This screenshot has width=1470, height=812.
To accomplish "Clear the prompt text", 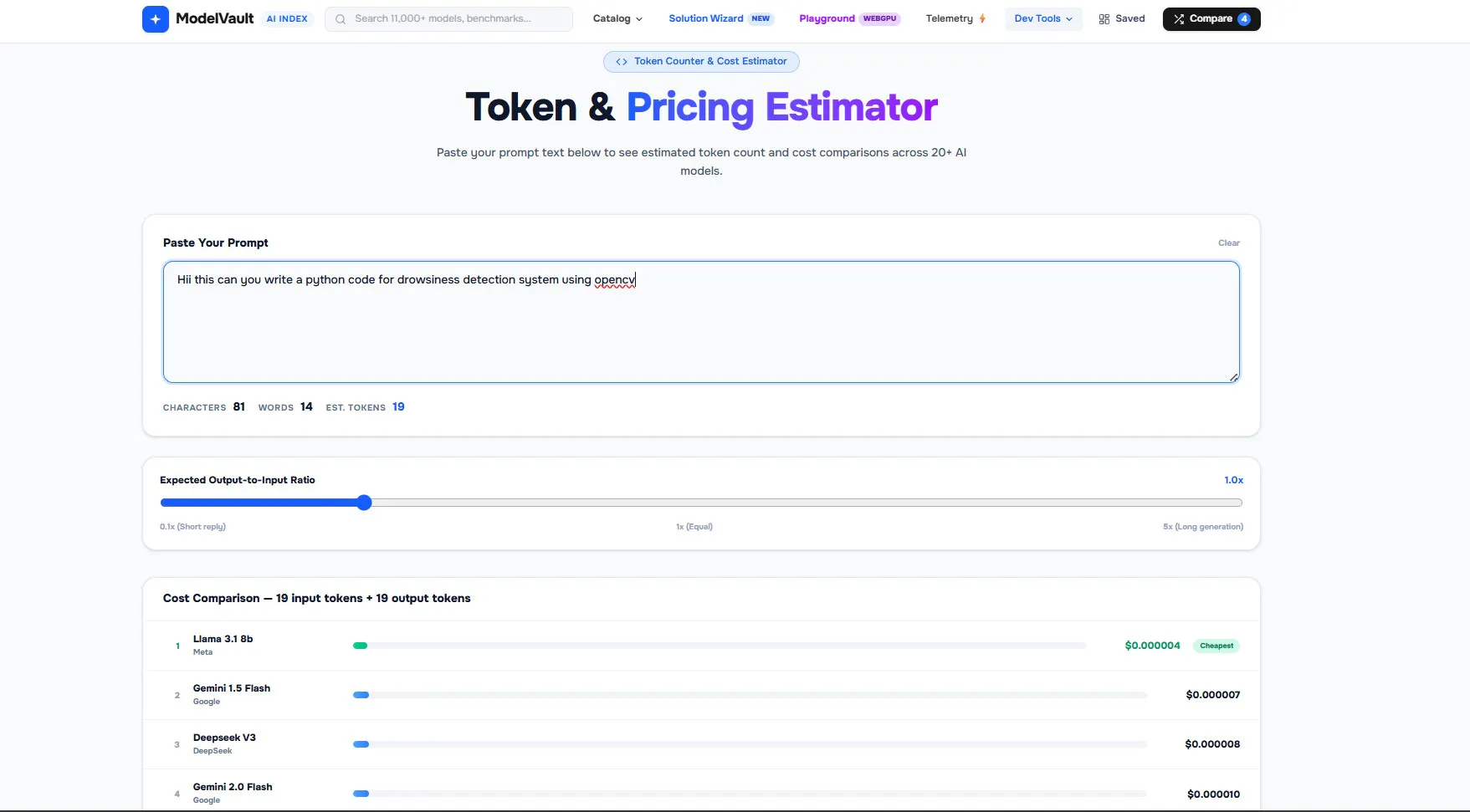I will 1228,243.
